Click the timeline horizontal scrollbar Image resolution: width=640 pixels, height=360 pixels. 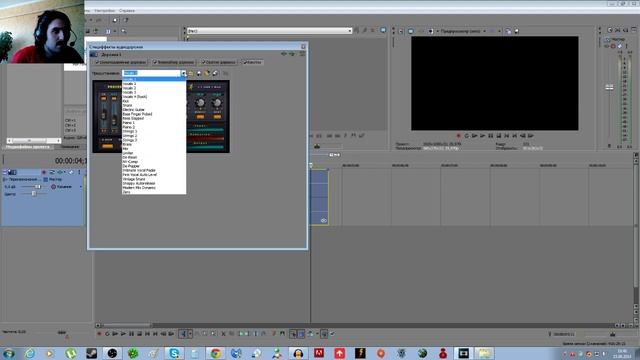[x=127, y=325]
